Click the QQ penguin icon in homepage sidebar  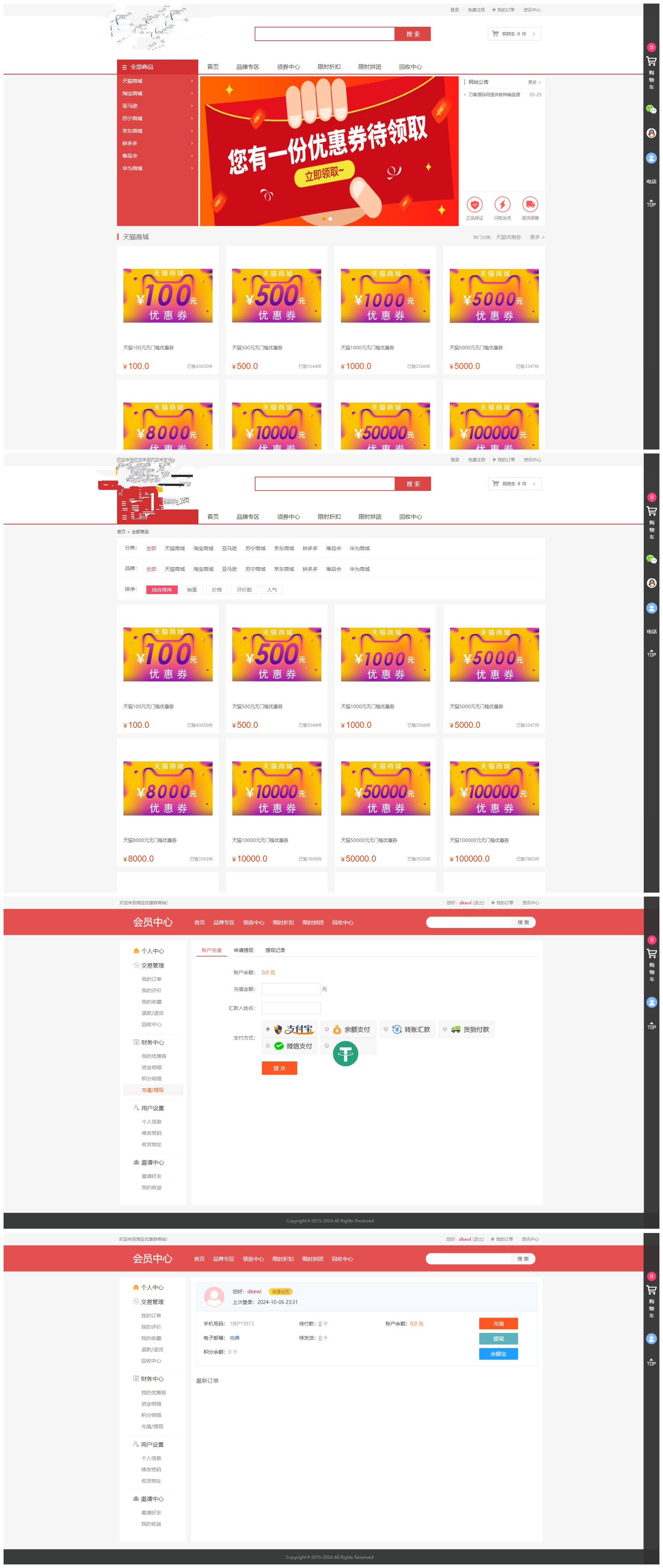pyautogui.click(x=651, y=133)
